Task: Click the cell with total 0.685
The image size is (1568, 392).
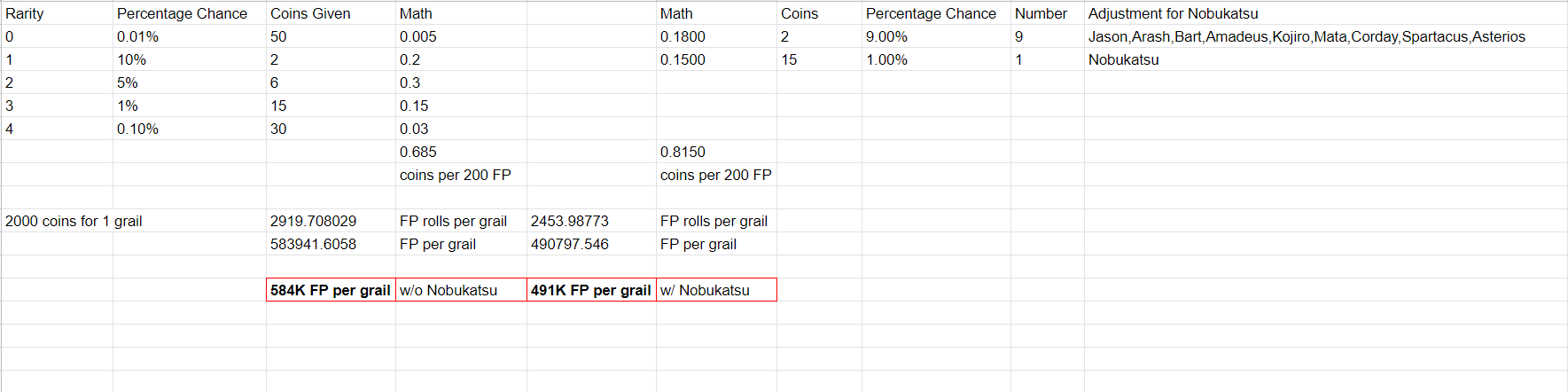Action: coord(461,152)
